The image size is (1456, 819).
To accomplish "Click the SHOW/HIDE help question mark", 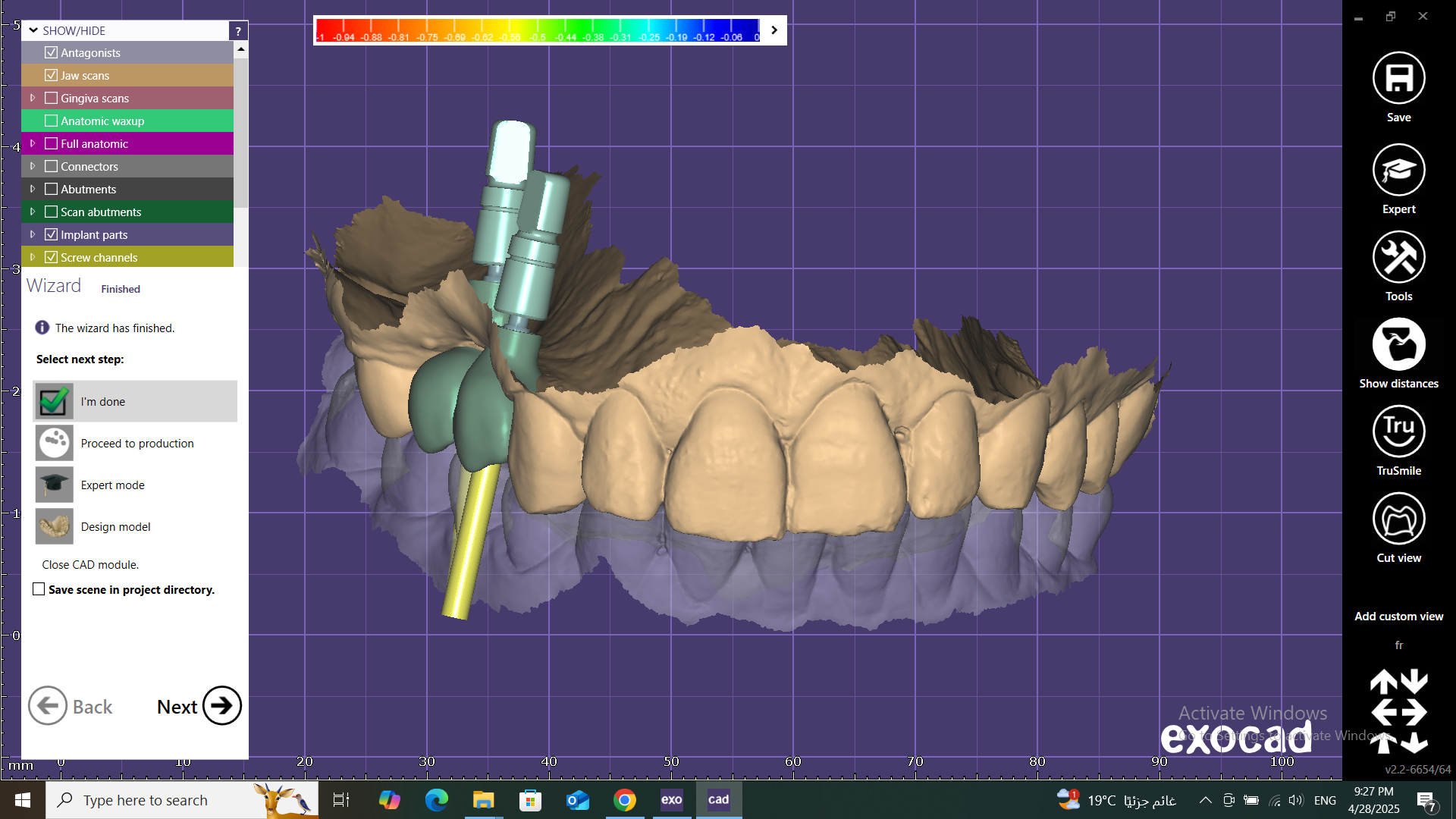I will coord(238,31).
